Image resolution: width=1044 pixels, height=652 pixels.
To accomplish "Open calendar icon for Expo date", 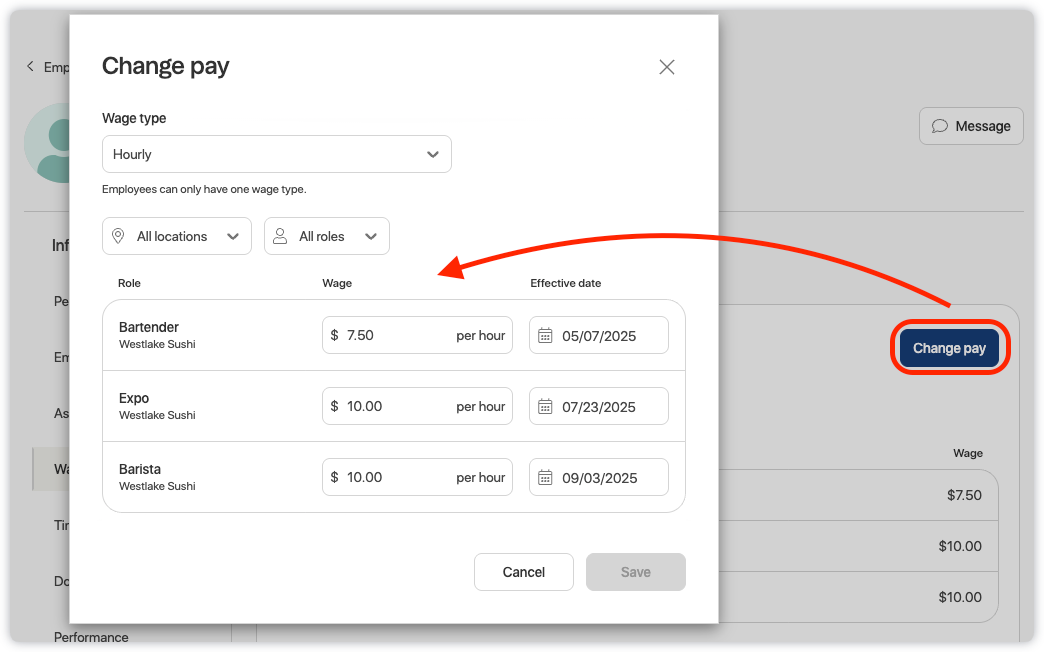I will tap(545, 407).
